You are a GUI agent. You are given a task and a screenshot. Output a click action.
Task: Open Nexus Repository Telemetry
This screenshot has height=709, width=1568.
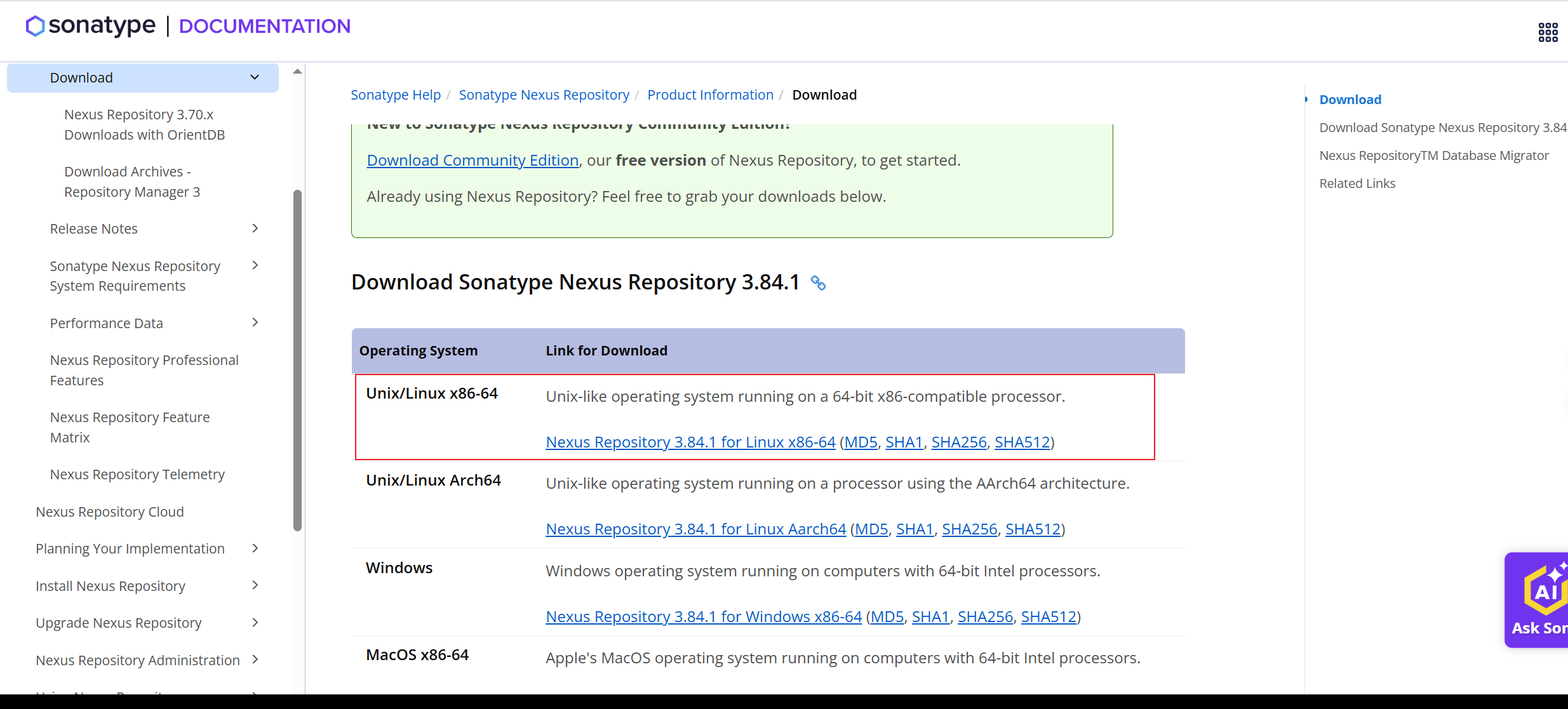137,474
